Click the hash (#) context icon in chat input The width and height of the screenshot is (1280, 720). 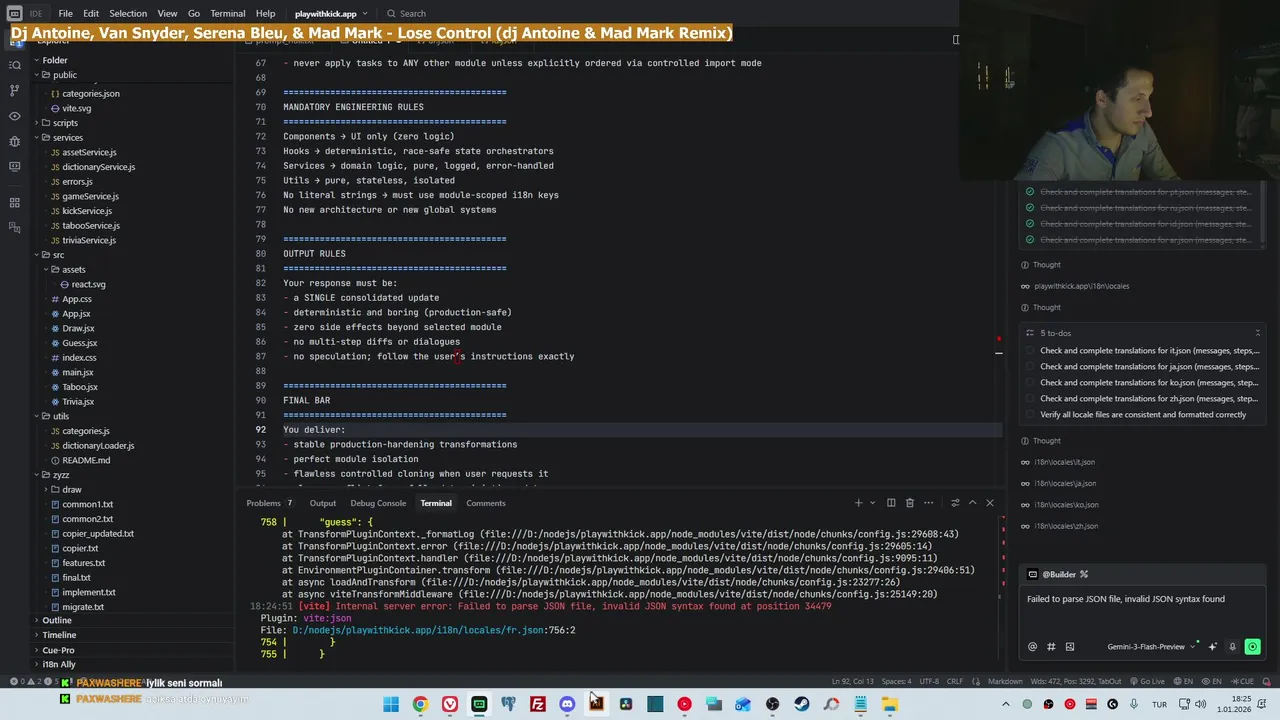tap(1051, 647)
